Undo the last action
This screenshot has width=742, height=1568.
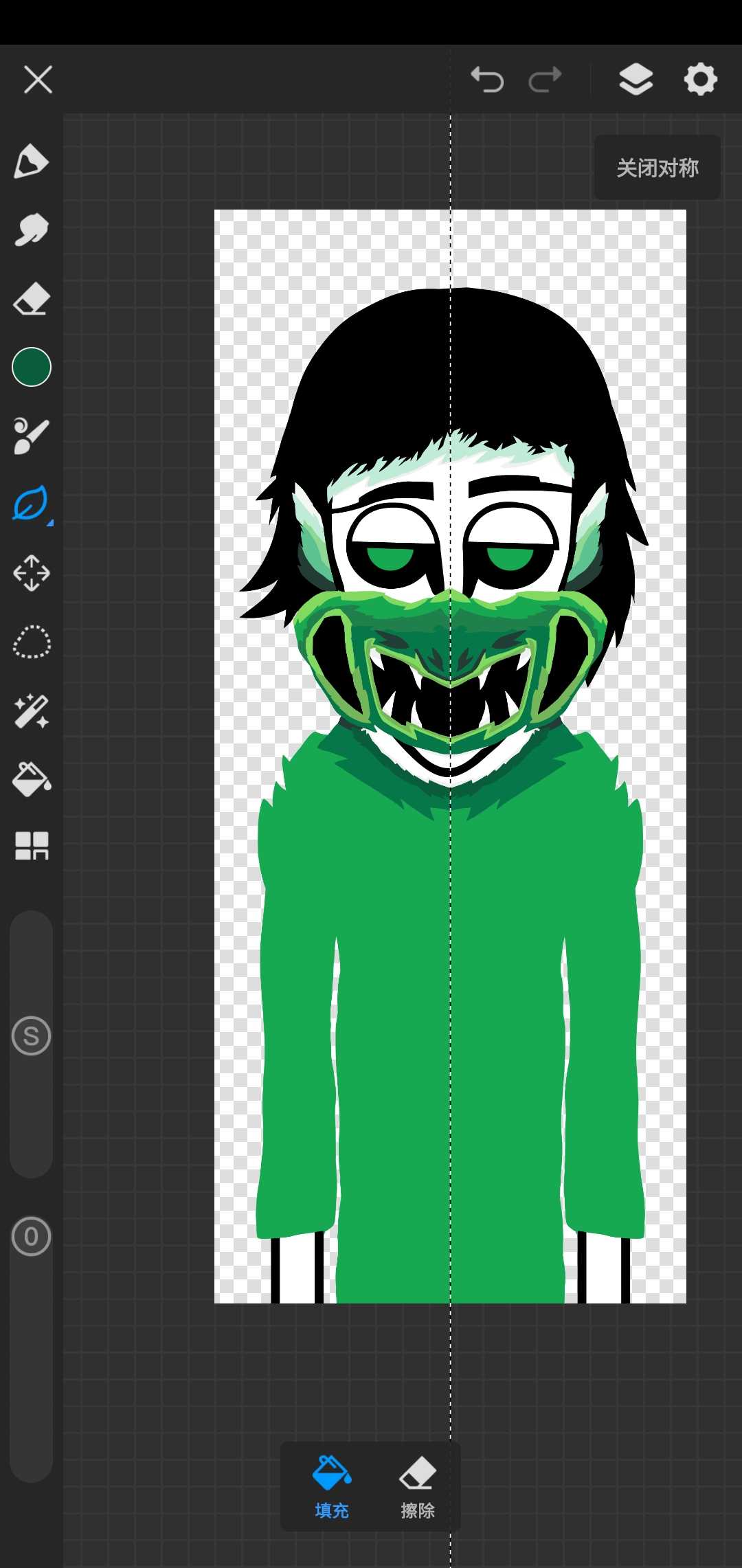[x=487, y=80]
